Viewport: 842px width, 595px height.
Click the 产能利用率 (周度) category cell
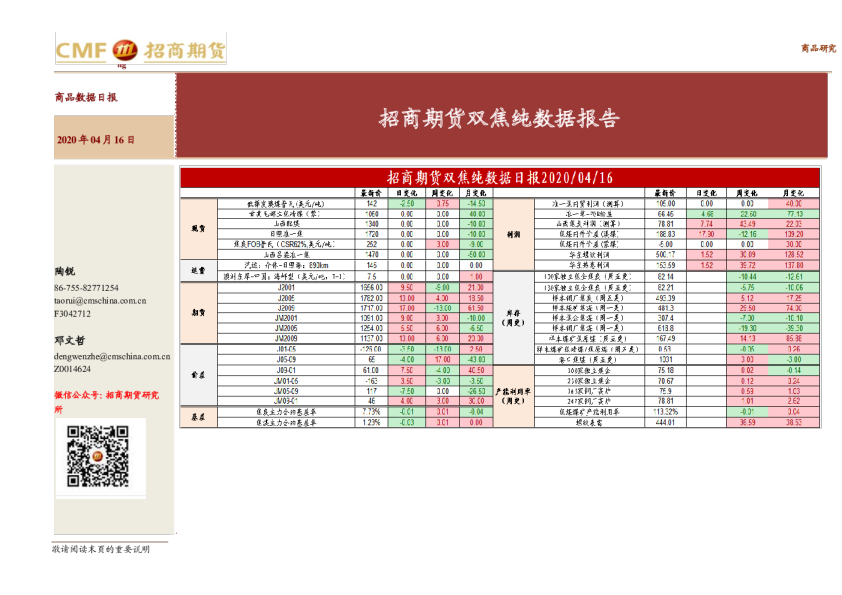(x=514, y=395)
